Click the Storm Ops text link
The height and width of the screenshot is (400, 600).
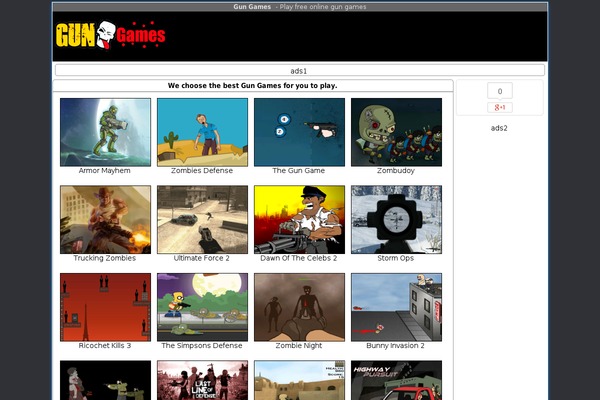coord(396,258)
